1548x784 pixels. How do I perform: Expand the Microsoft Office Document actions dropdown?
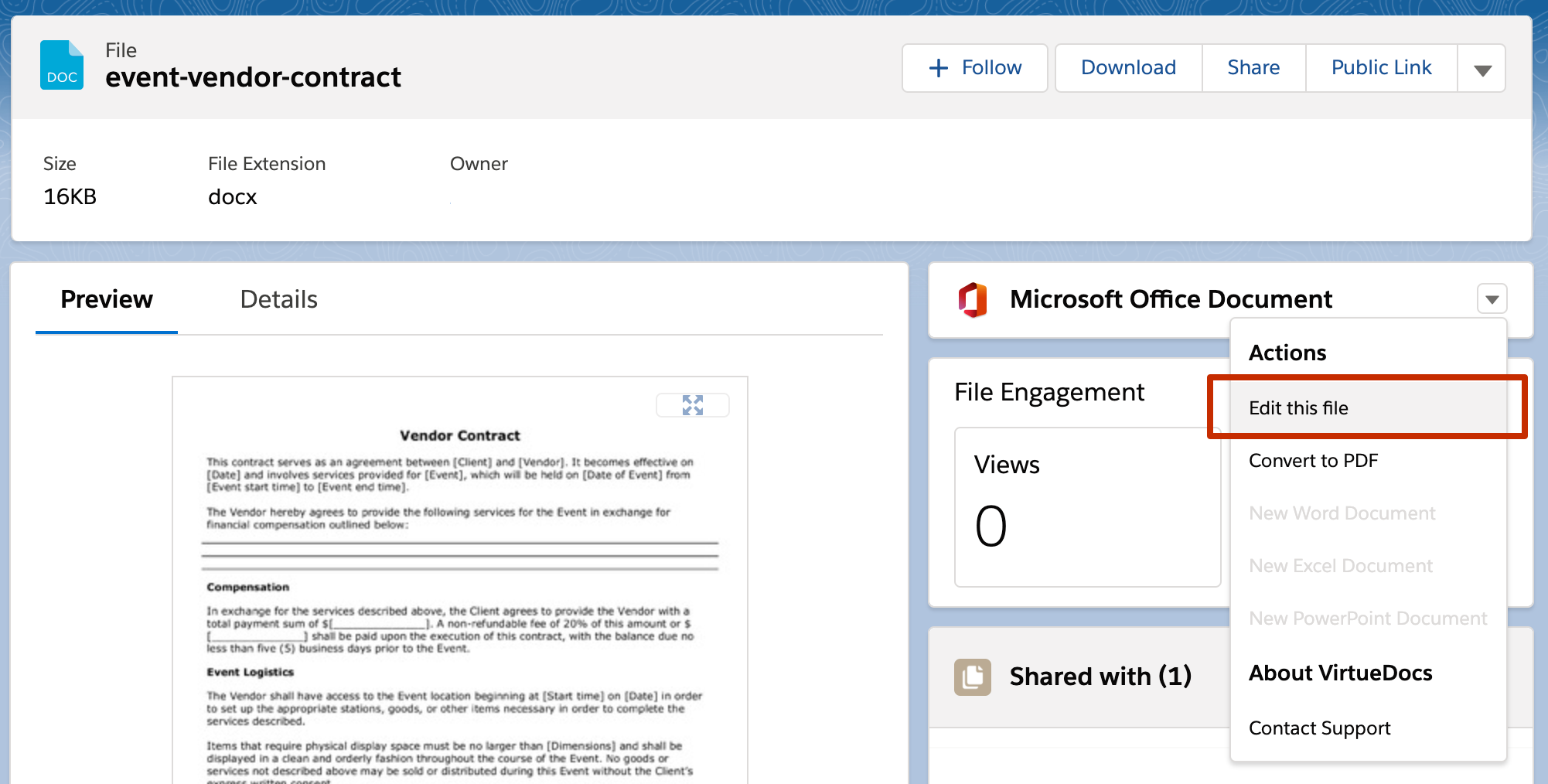pos(1492,299)
